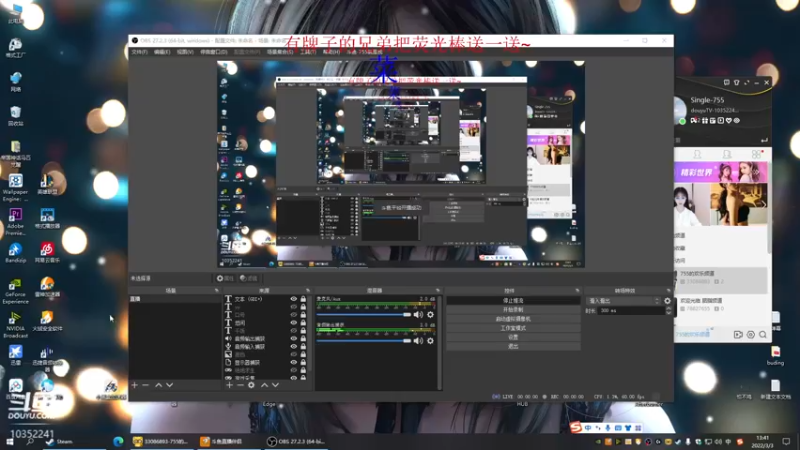Pop out the Scene Transitions dock panel
This screenshot has width=800, height=450.
click(x=668, y=291)
